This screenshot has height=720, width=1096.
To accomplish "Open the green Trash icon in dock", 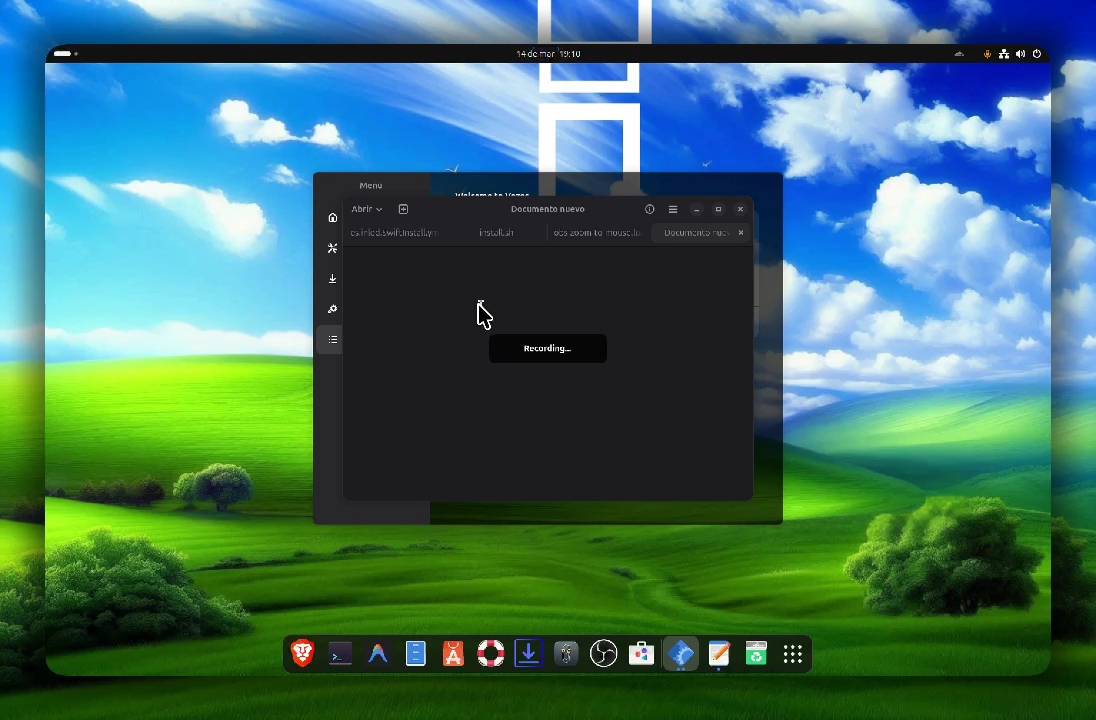I will [x=756, y=654].
